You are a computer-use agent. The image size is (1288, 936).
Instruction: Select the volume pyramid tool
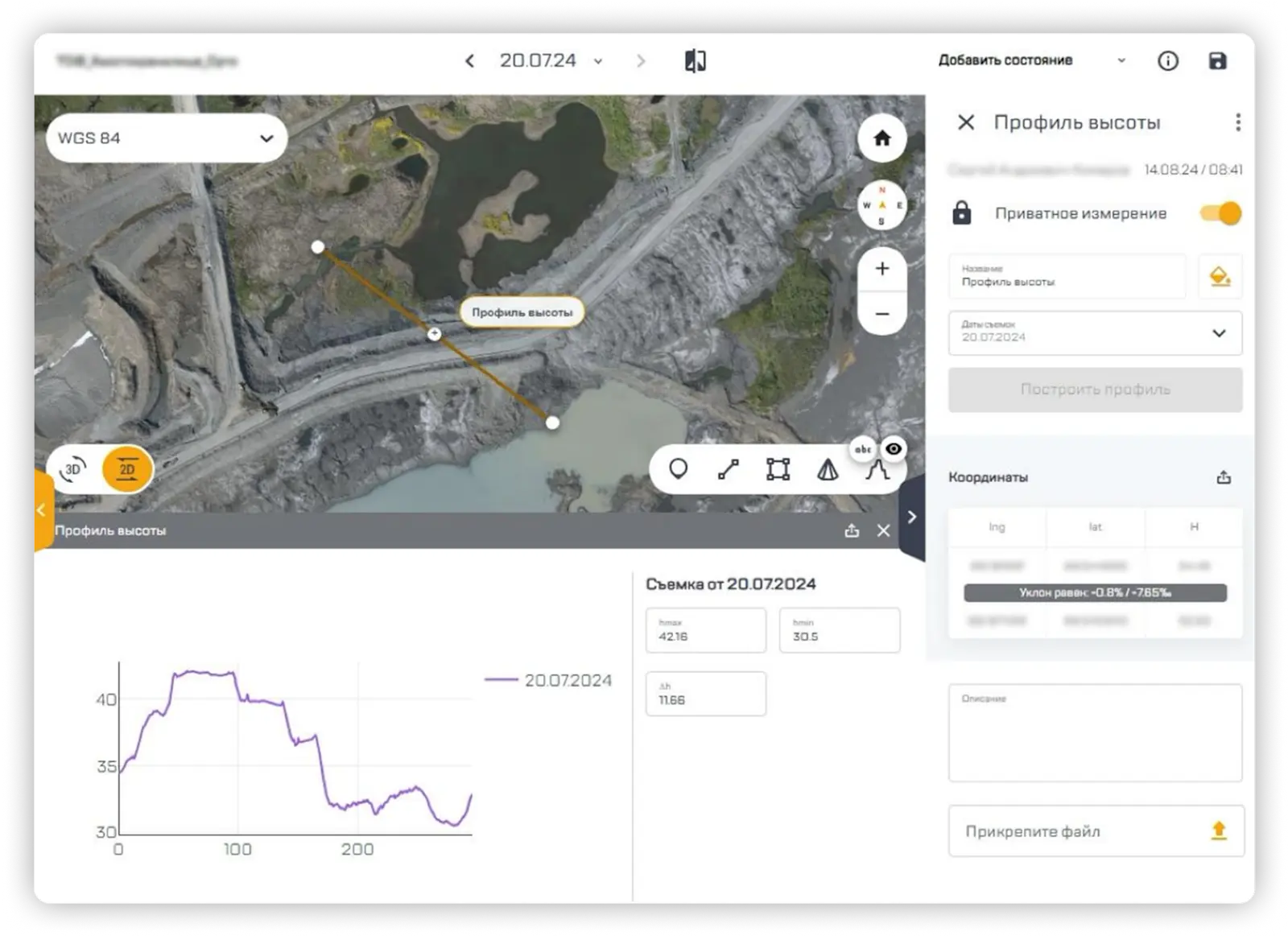828,469
